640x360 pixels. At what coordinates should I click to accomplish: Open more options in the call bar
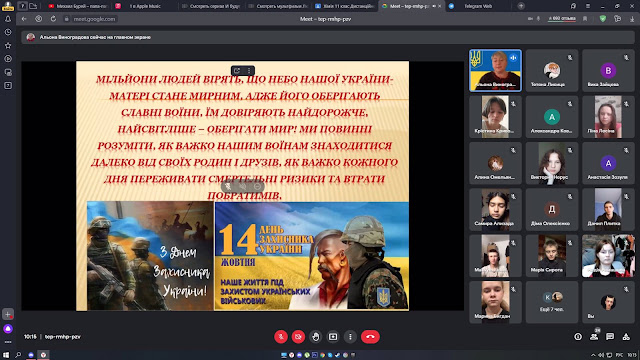click(x=350, y=337)
